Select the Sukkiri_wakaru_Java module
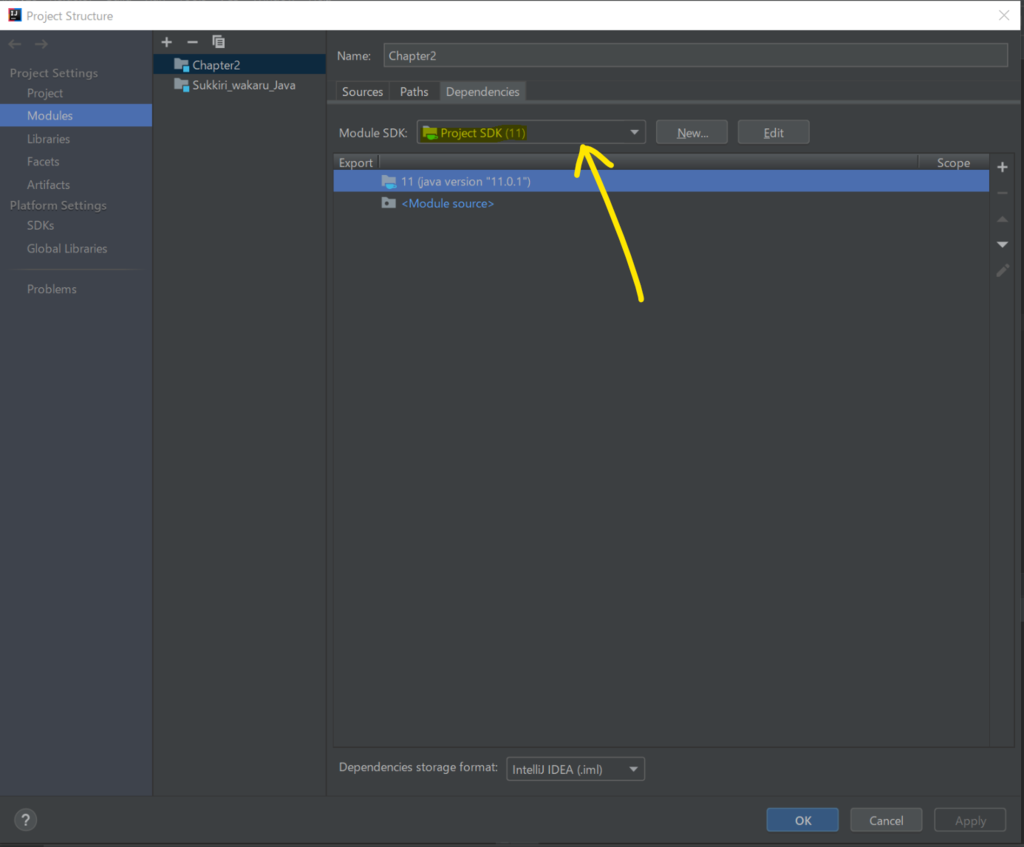This screenshot has width=1024, height=847. (240, 85)
